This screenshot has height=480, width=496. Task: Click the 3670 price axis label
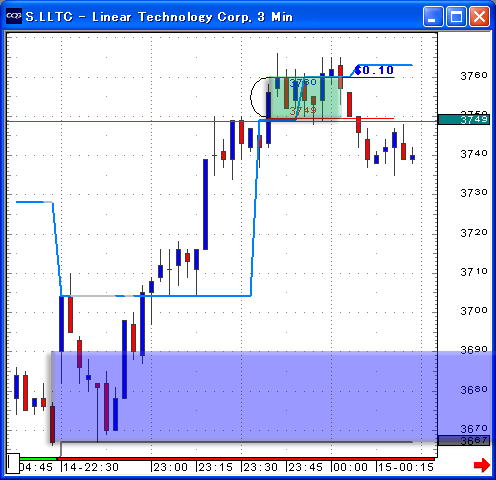(474, 428)
